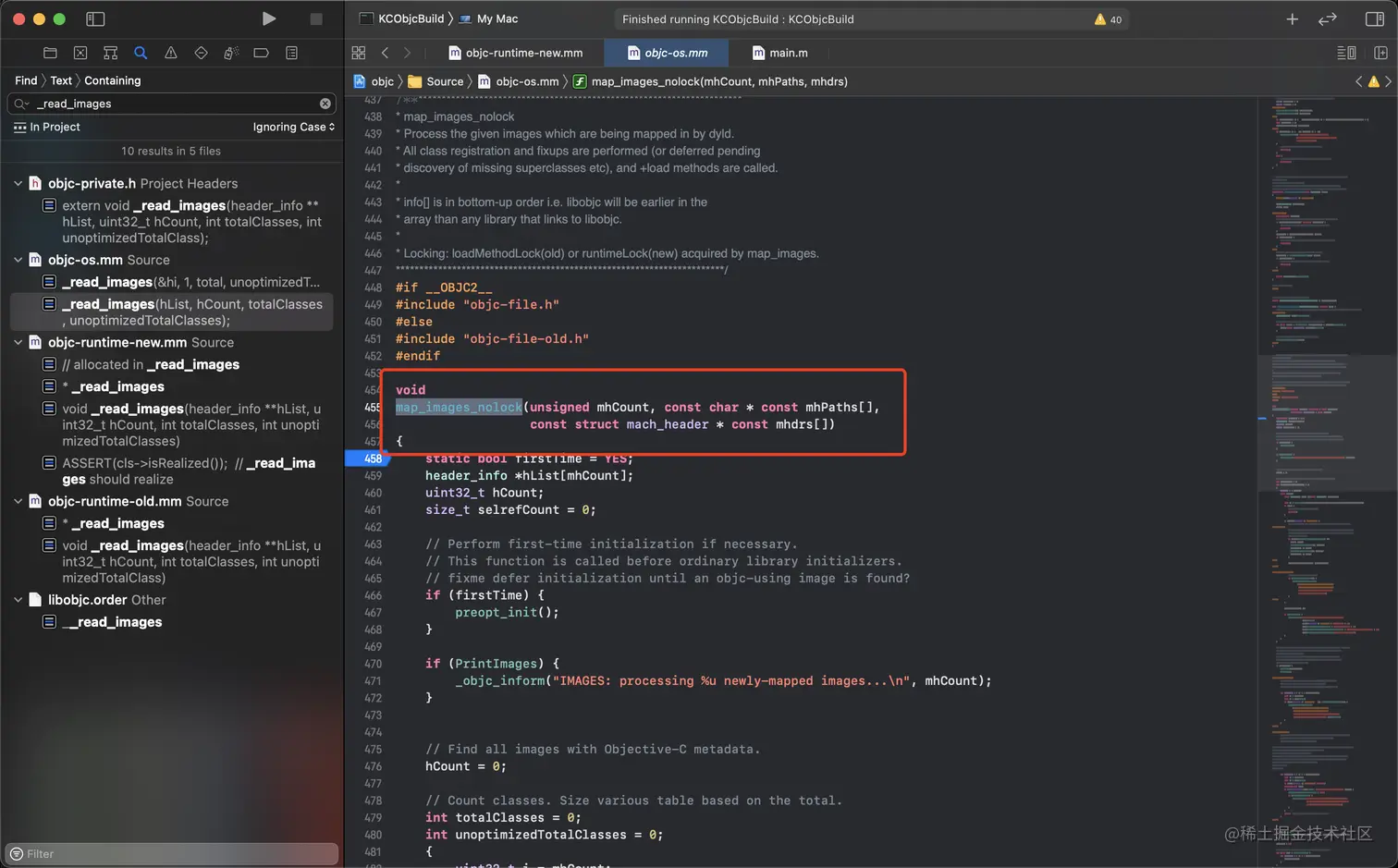Run the KCObjcBuild scheme
This screenshot has height=868, width=1398.
pyautogui.click(x=268, y=18)
